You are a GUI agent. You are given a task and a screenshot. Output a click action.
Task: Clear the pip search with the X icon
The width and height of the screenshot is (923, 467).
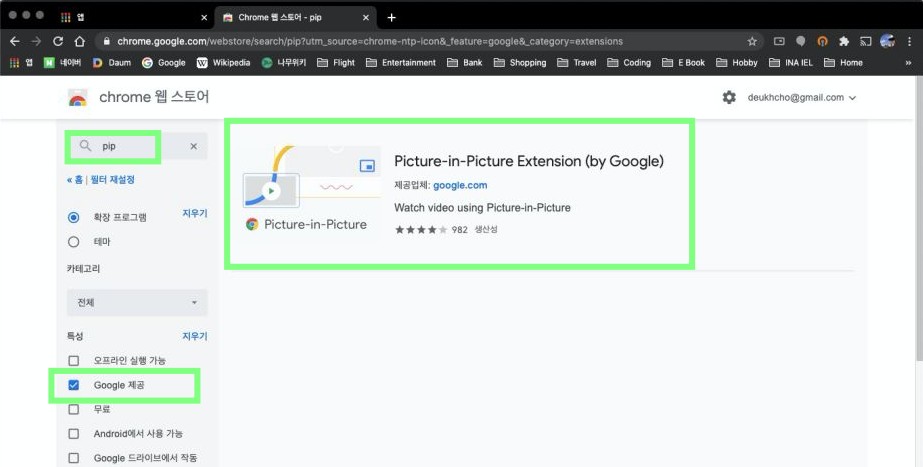click(x=193, y=146)
